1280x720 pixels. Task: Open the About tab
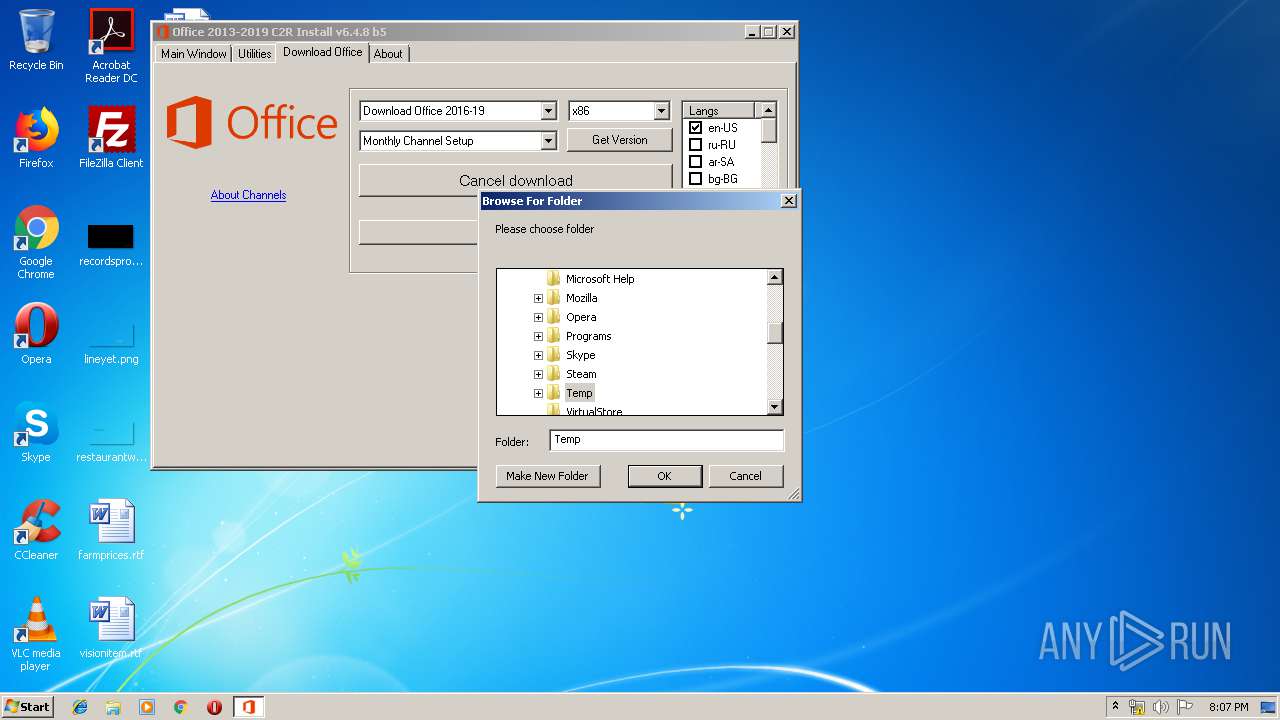coord(388,54)
